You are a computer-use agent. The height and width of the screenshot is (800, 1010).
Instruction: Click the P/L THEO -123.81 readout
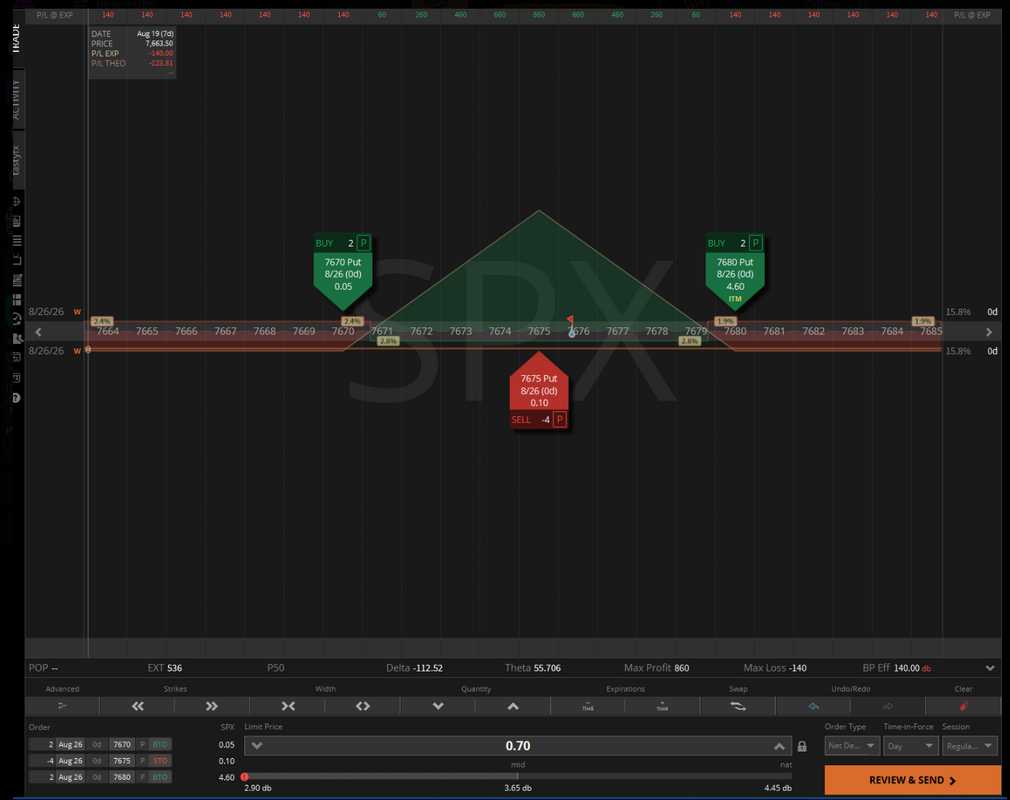click(132, 63)
